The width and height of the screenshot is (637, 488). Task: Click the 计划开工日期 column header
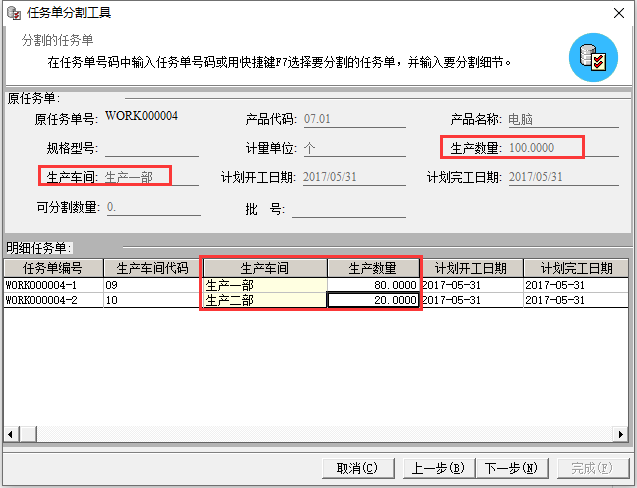click(470, 268)
